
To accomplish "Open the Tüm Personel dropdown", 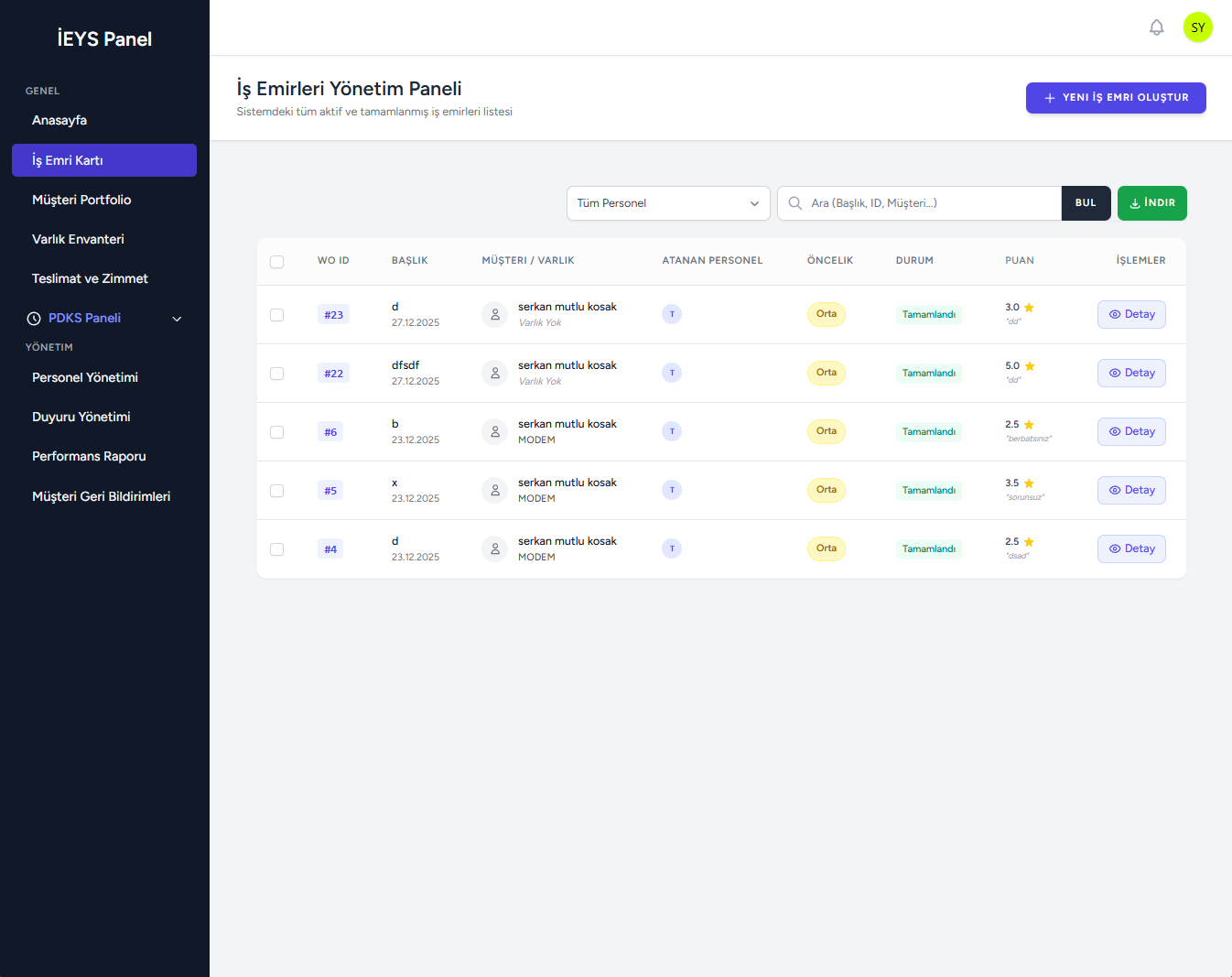I will tap(667, 203).
